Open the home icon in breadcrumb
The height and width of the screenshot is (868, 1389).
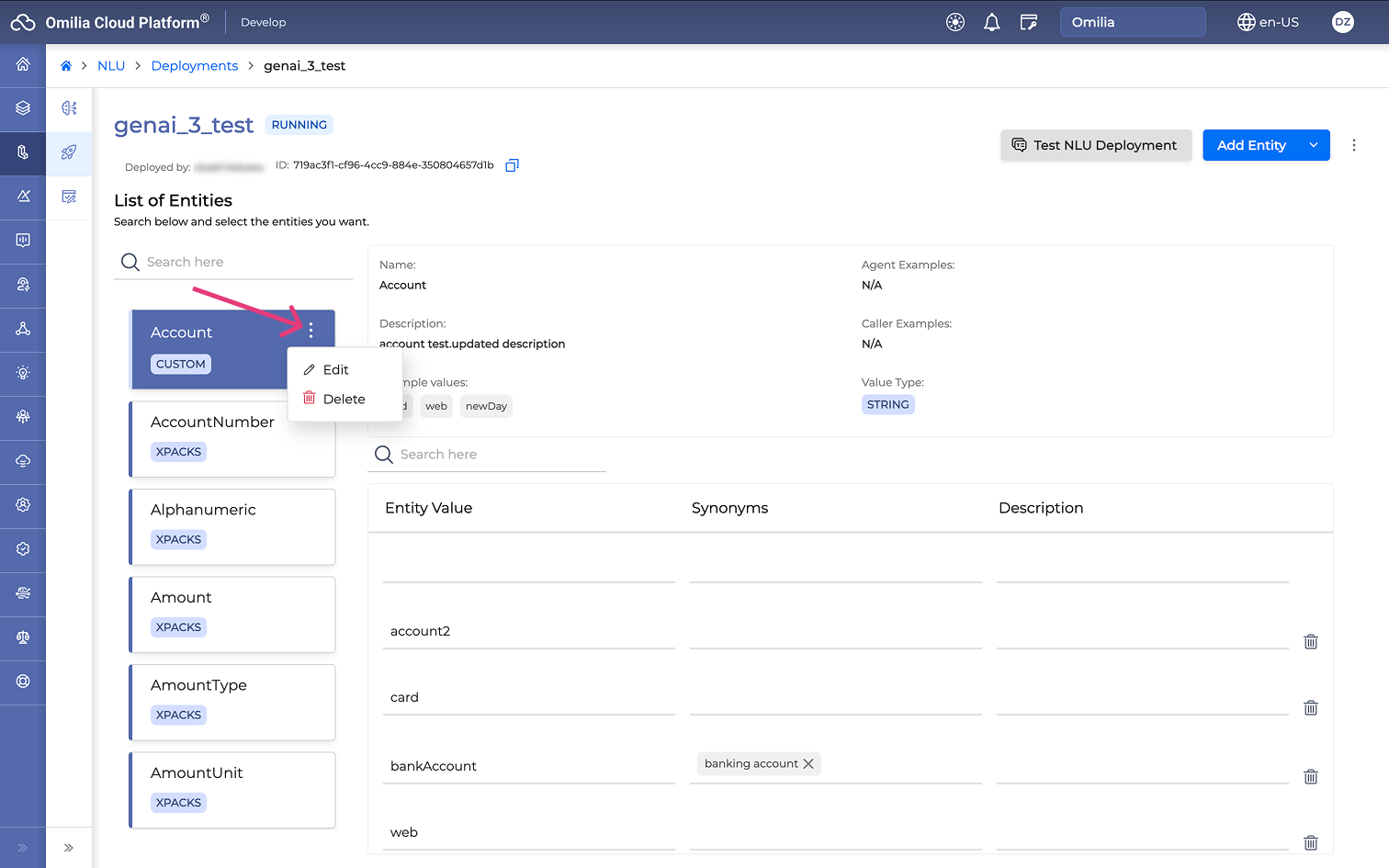point(66,66)
